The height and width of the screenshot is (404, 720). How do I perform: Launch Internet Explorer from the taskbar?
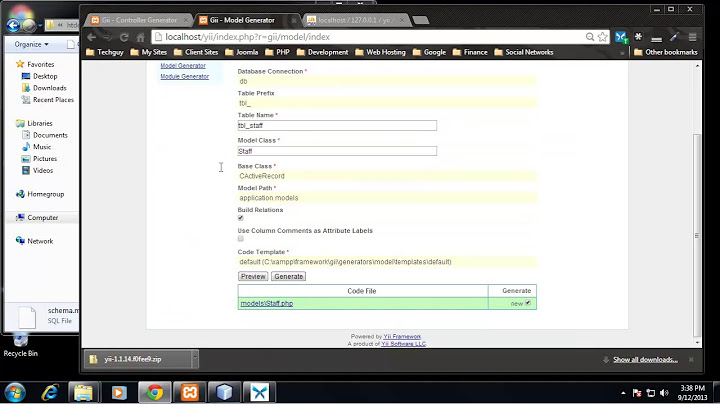[x=50, y=393]
